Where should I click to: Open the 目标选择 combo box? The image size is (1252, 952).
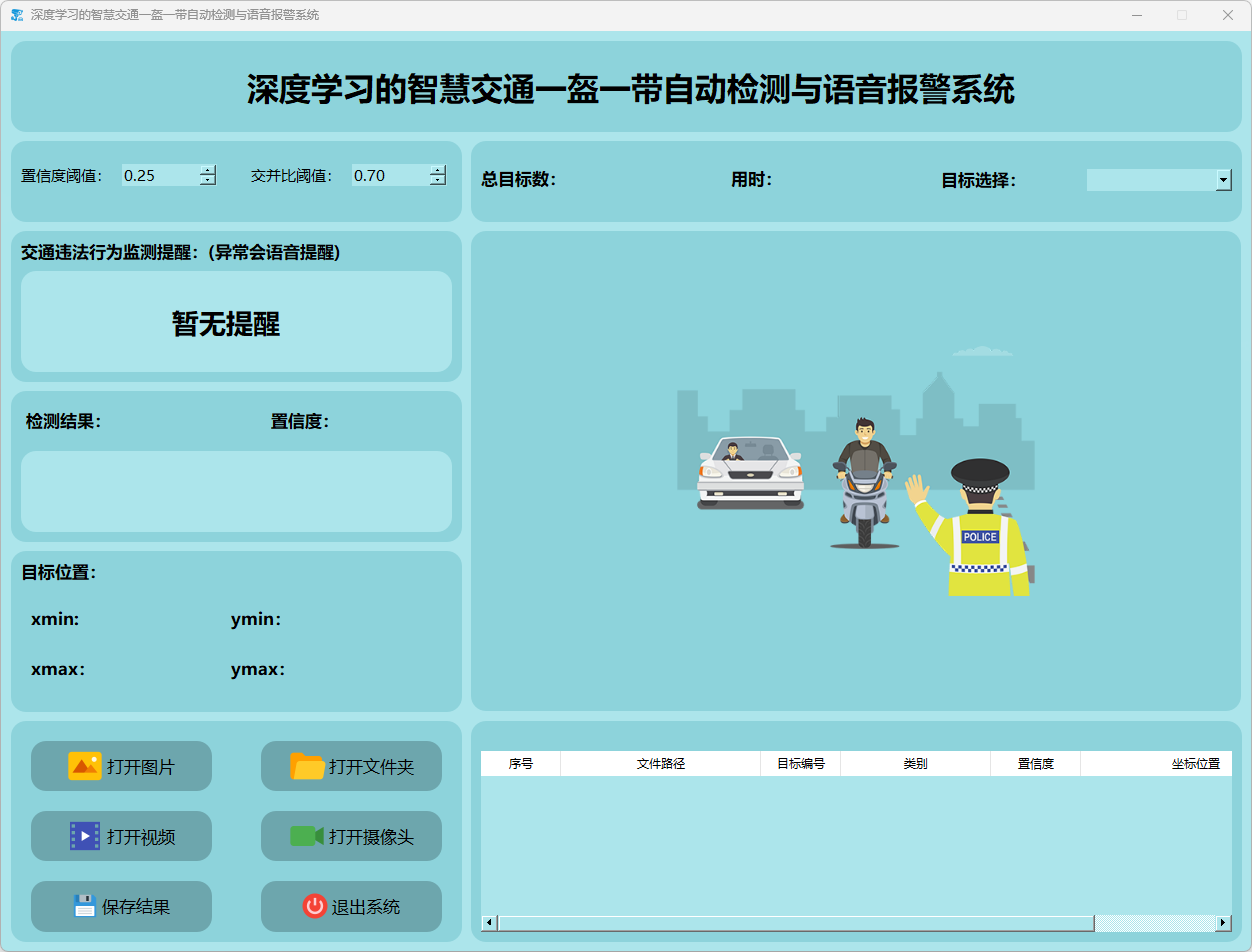[1150, 180]
